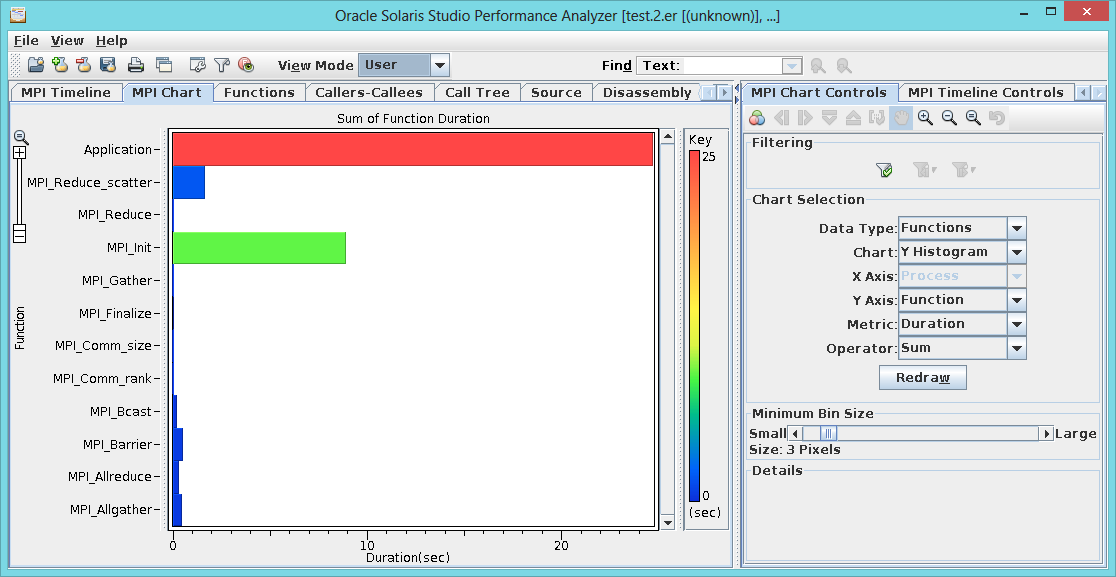
Task: Click the plus box on the vertical zoom slider
Action: (x=20, y=152)
